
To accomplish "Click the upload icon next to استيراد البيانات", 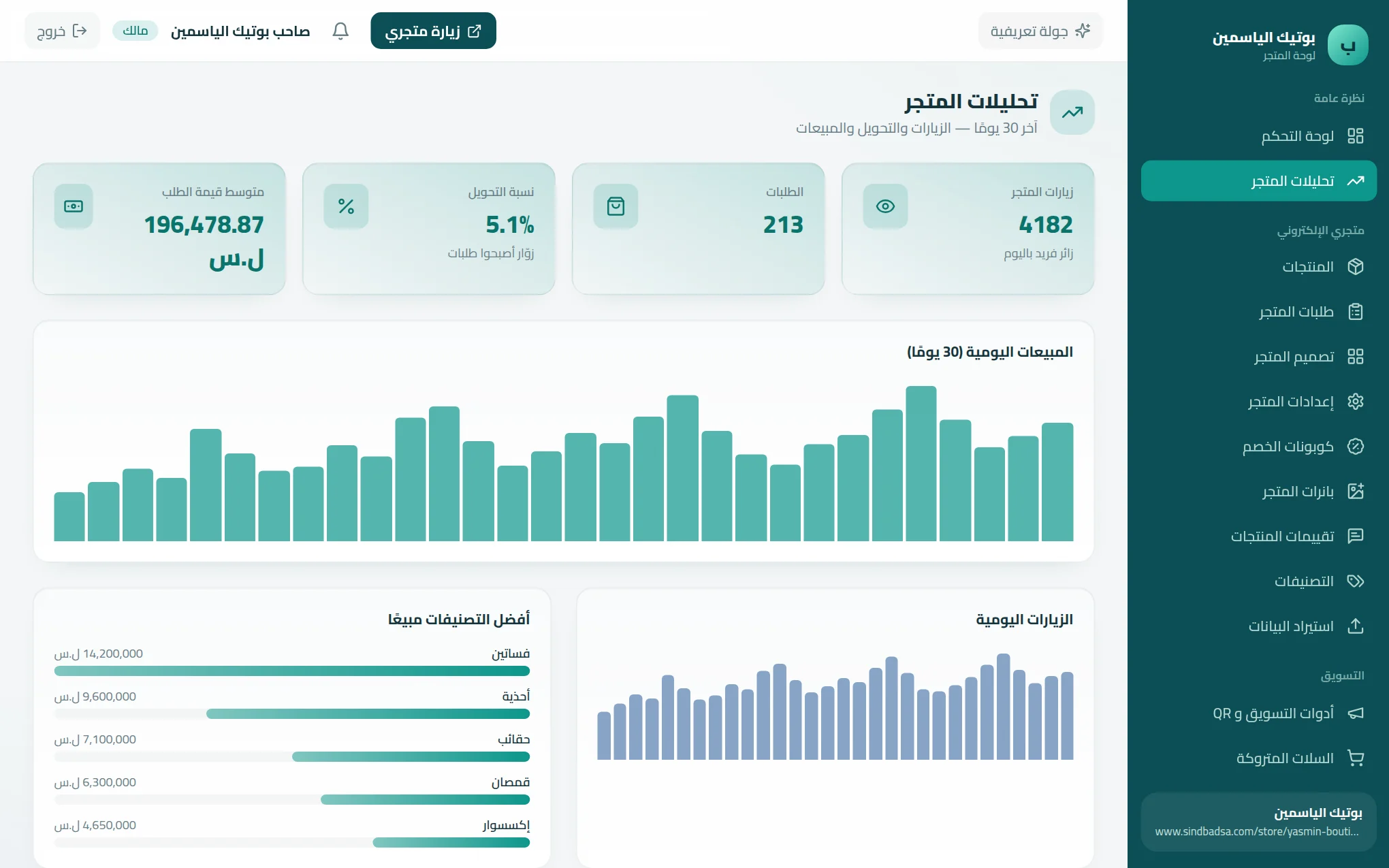I will 1356,626.
